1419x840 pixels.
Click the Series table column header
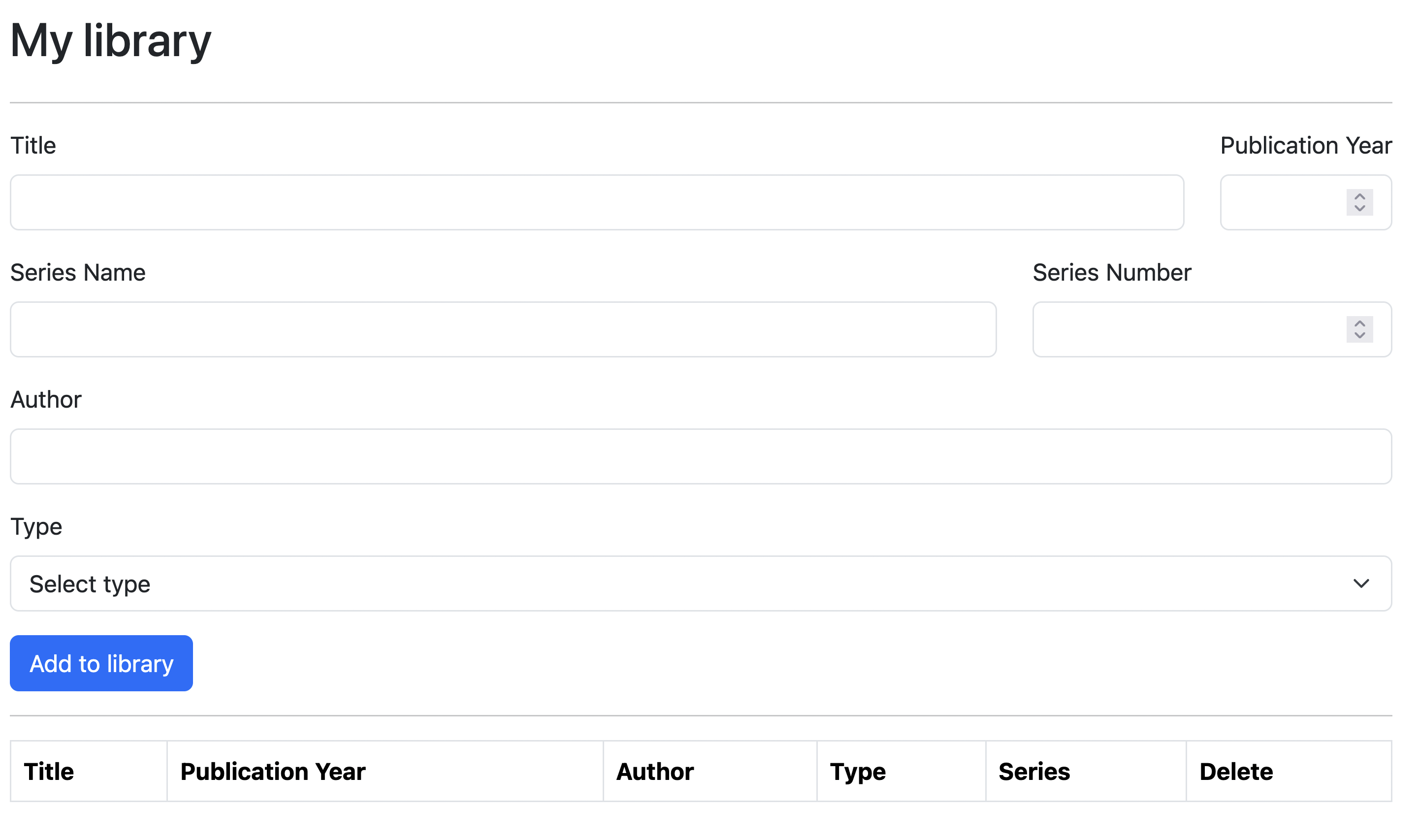[1033, 772]
